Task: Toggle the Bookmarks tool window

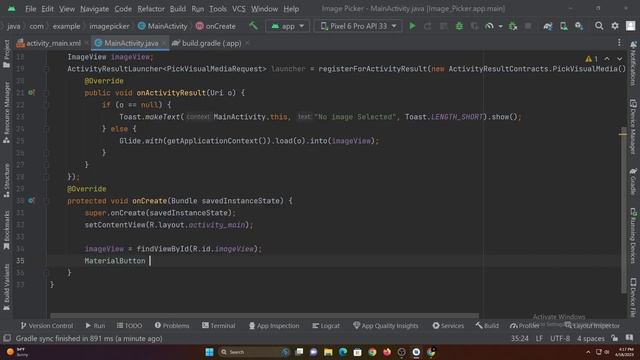Action: point(6,229)
